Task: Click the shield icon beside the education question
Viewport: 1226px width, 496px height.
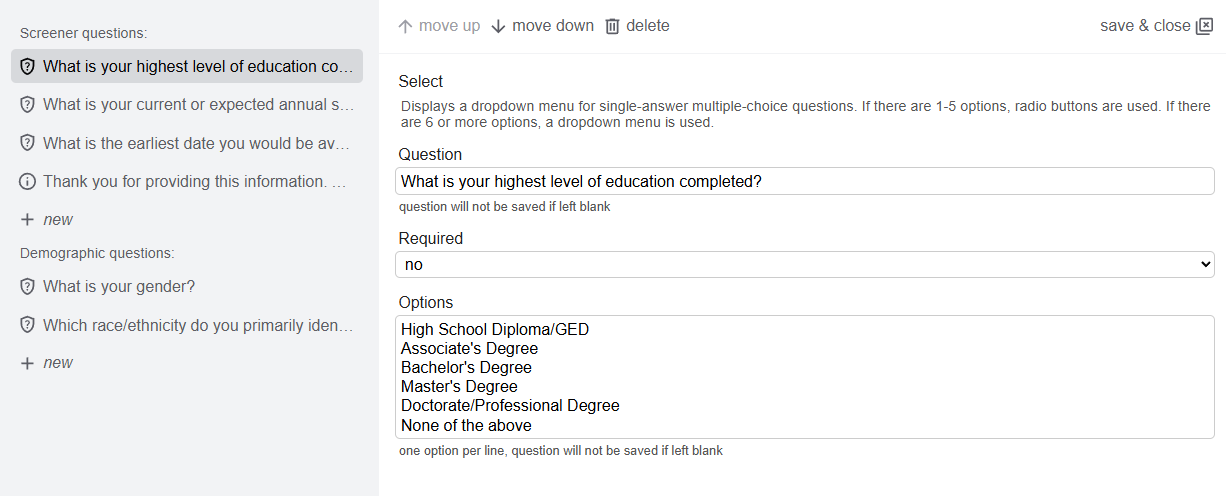Action: pyautogui.click(x=28, y=67)
